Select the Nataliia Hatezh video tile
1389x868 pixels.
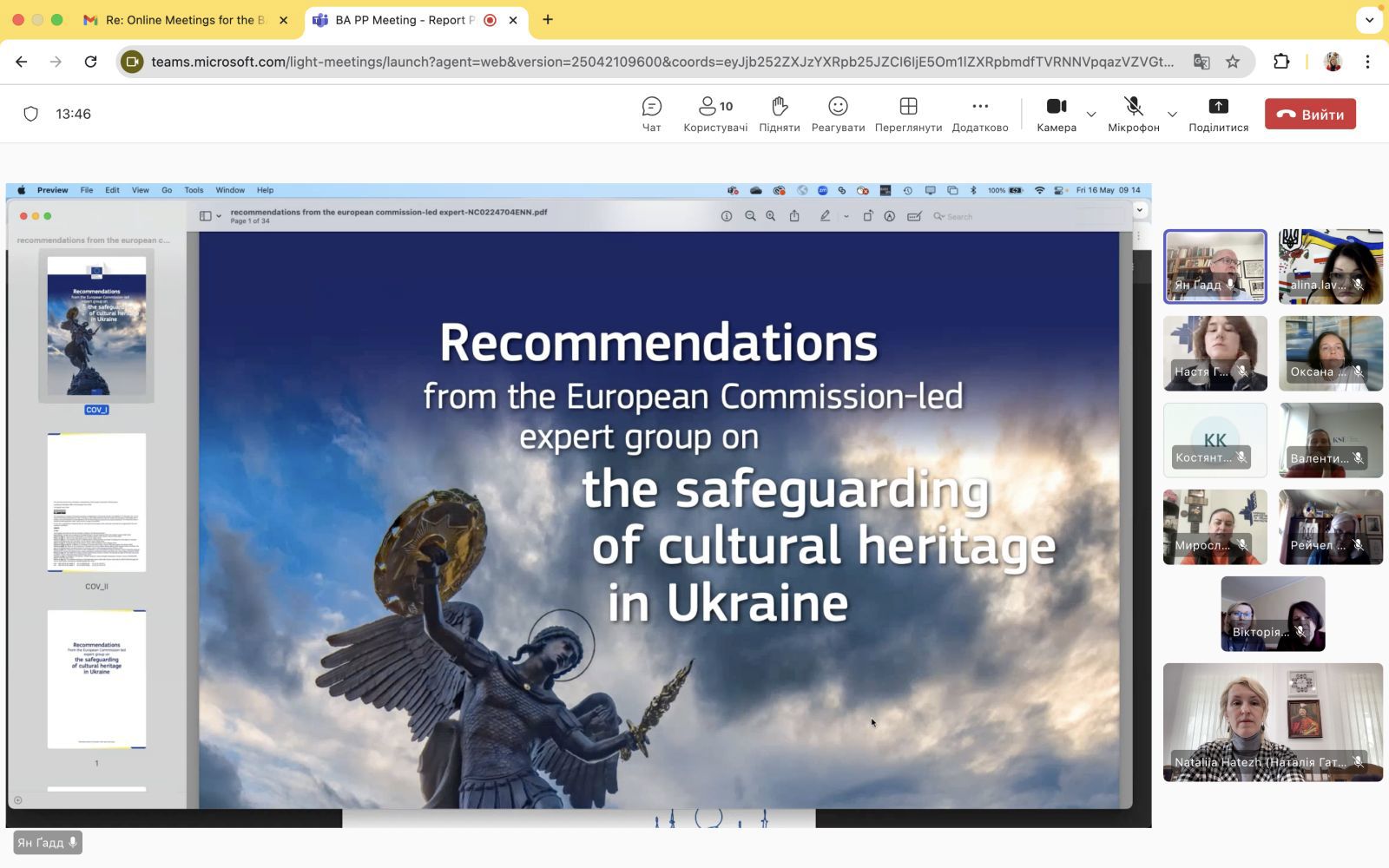(x=1273, y=722)
